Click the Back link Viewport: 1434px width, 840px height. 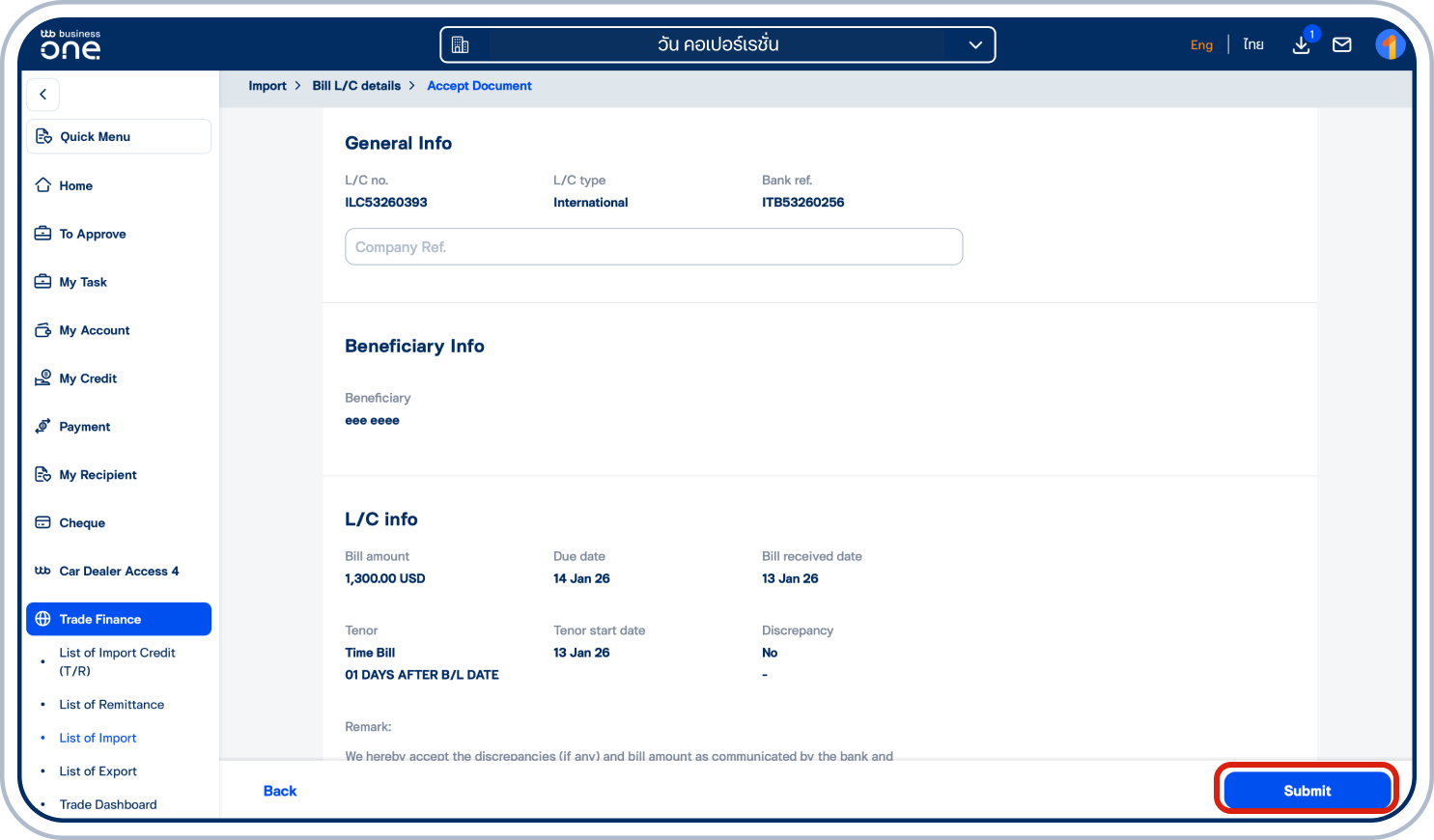pos(280,791)
